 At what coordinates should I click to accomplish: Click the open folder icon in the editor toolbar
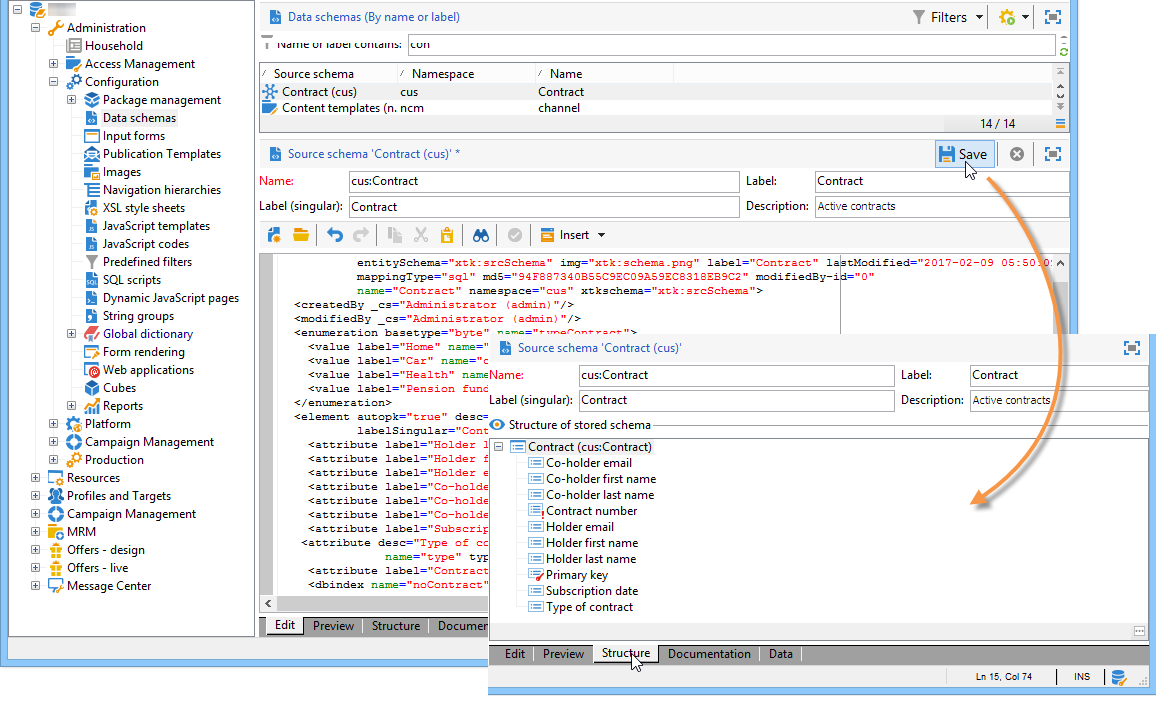[300, 235]
